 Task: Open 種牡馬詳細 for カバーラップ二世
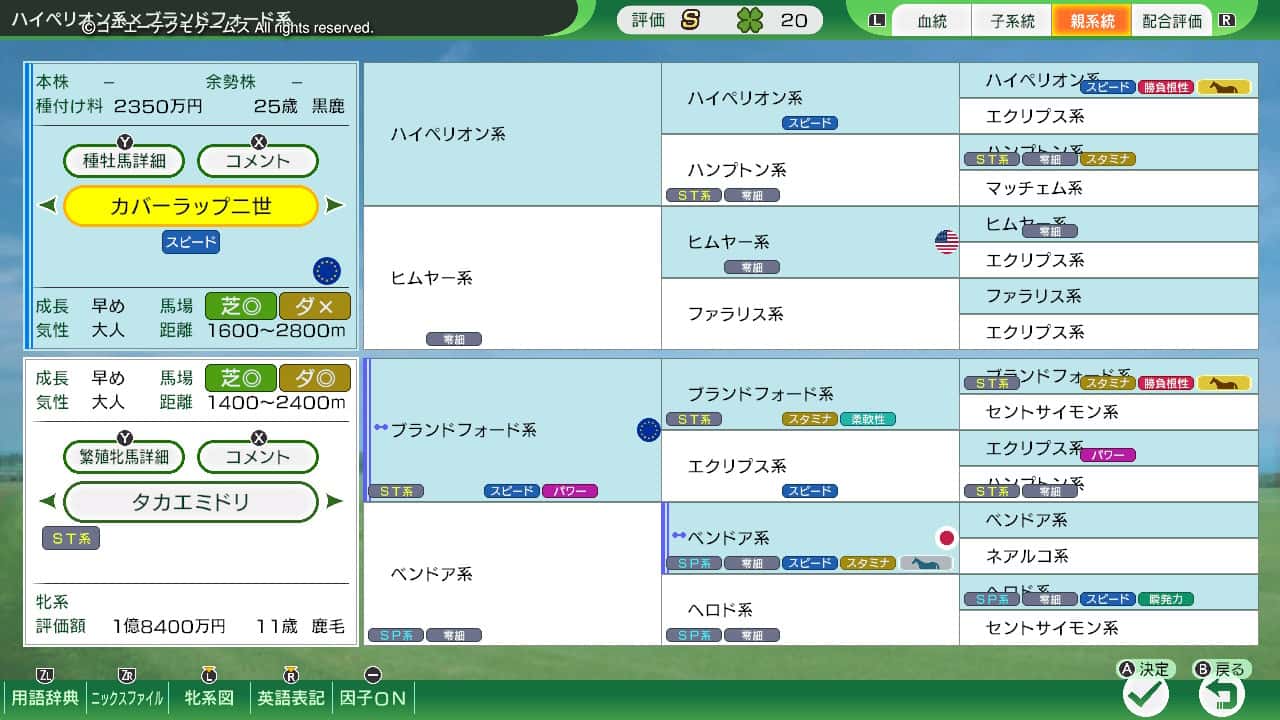[x=124, y=161]
